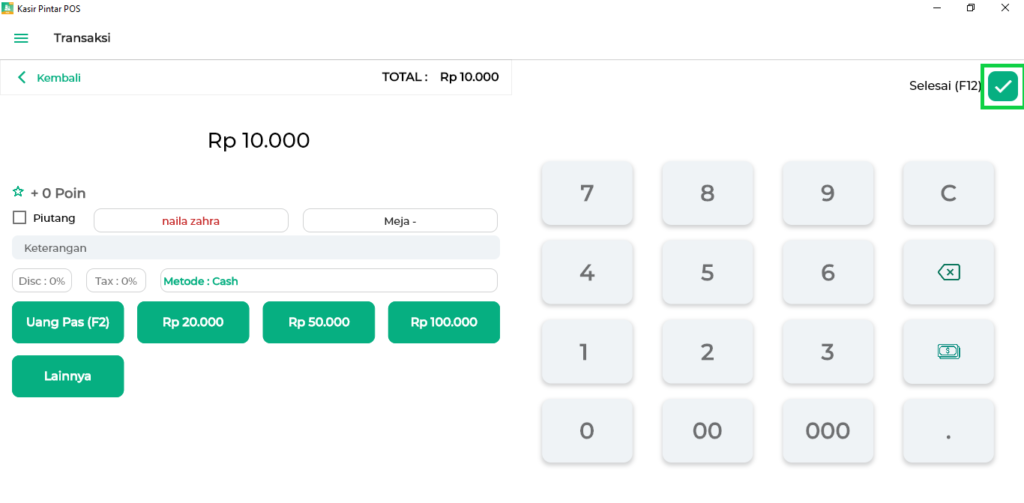1024x503 pixels.
Task: Open the hamburger navigation menu
Action: tap(21, 38)
